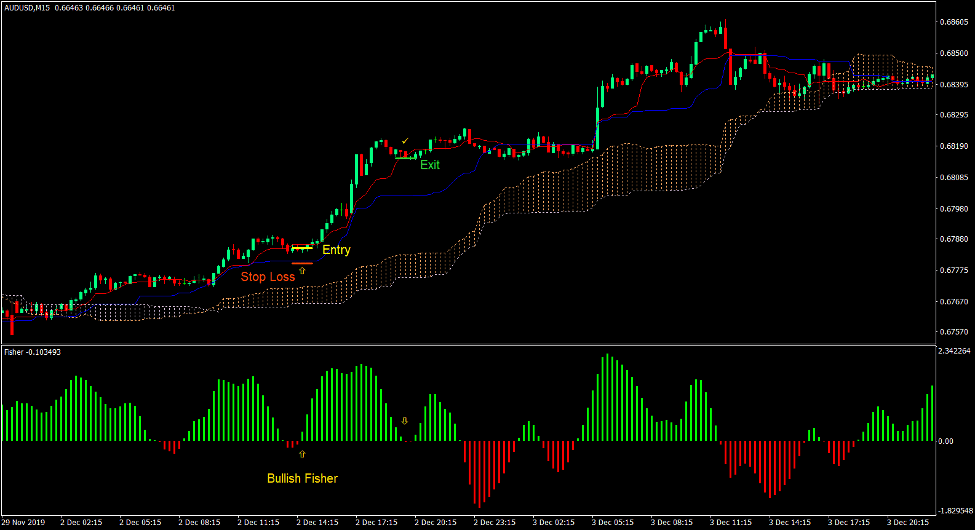977x531 pixels.
Task: Click the '2 Dec 17:15' time label
Action: 376,522
